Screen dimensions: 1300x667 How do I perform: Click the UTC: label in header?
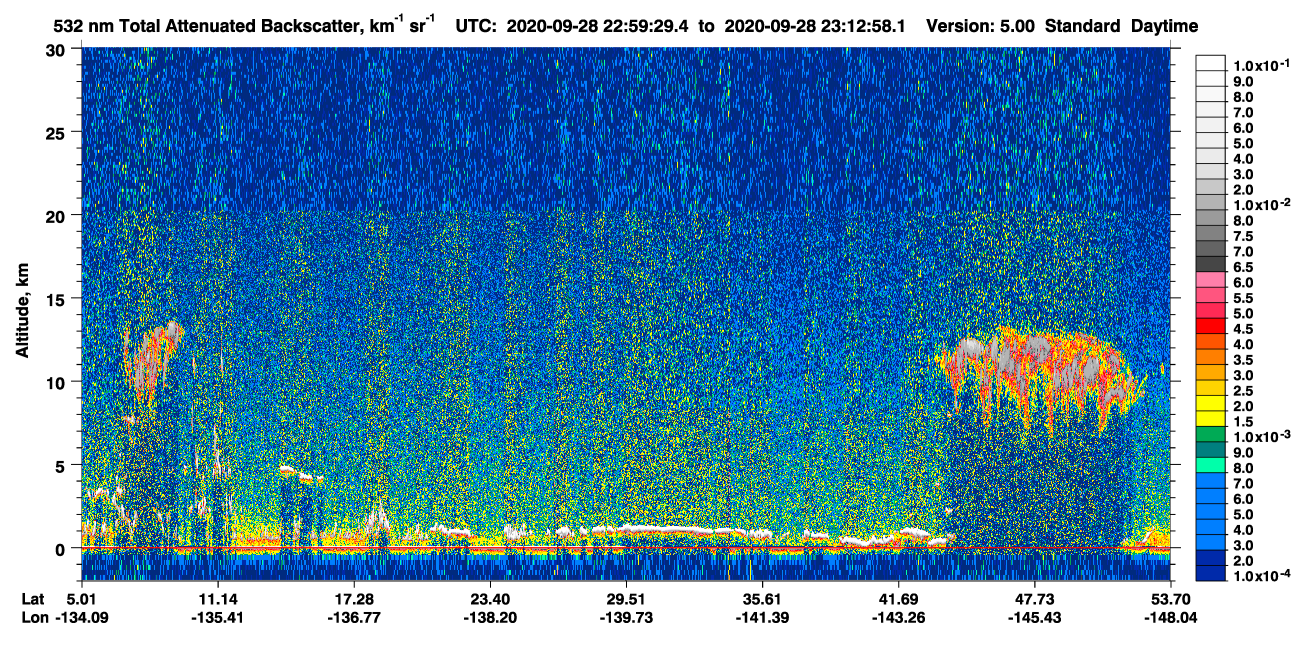[475, 27]
